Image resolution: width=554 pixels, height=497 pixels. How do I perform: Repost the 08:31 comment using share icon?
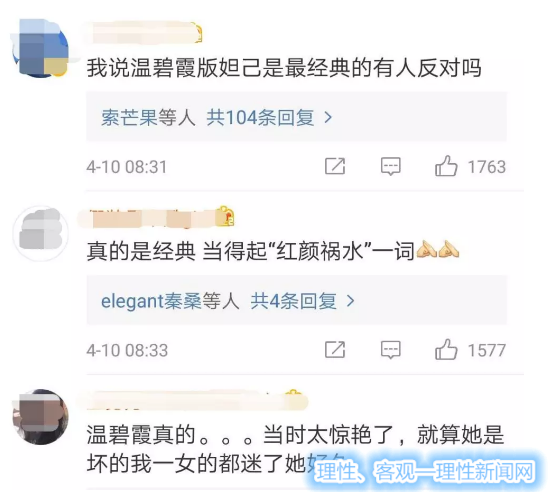335,166
